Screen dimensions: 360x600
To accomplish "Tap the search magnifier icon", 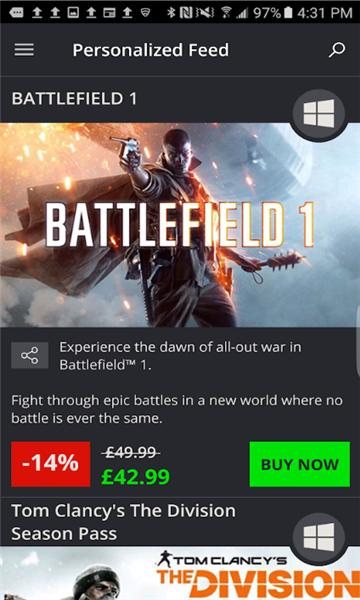I will 337,50.
